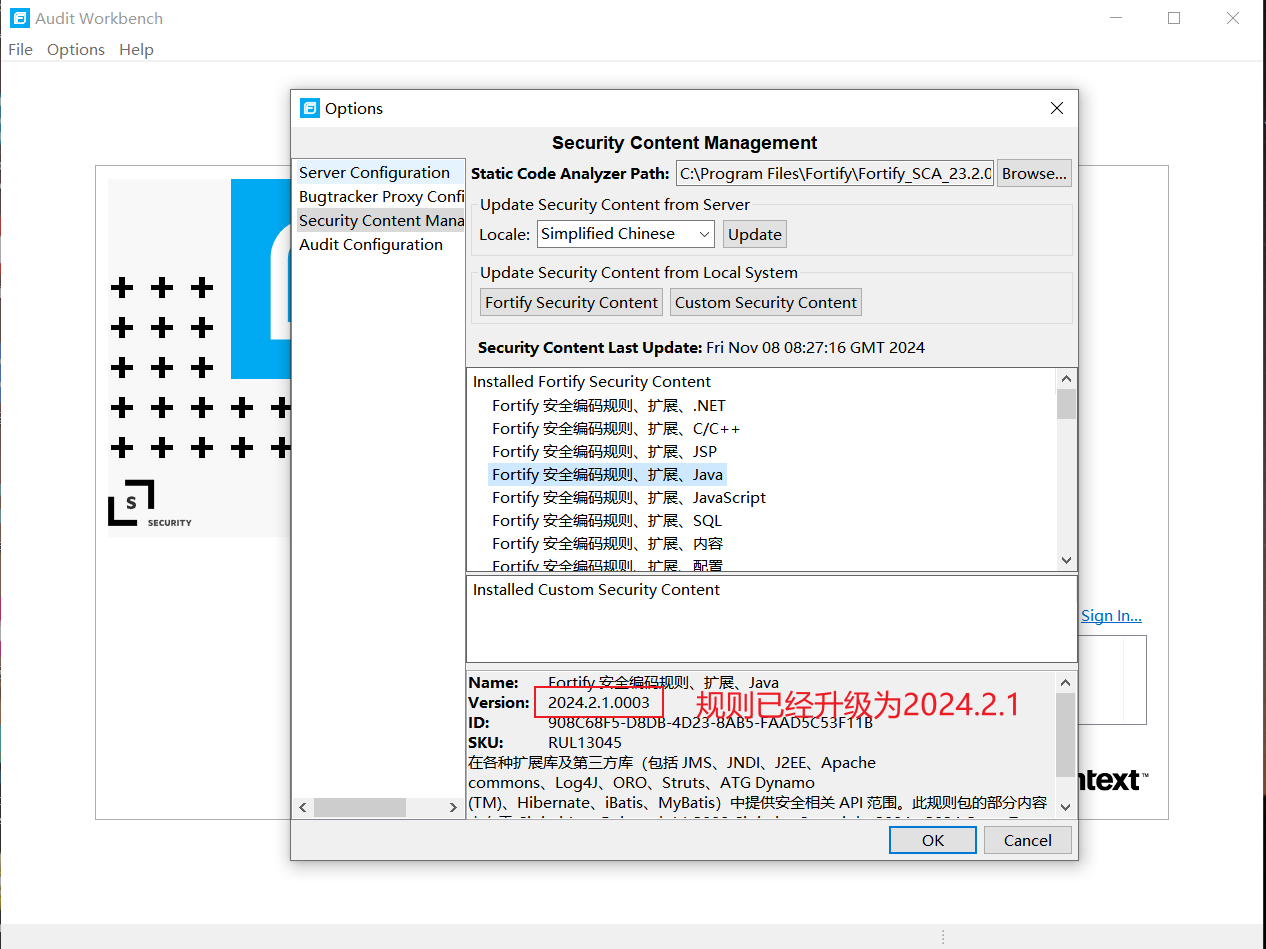Click scroll up arrow of details pane
Image resolution: width=1266 pixels, height=949 pixels.
click(1065, 681)
